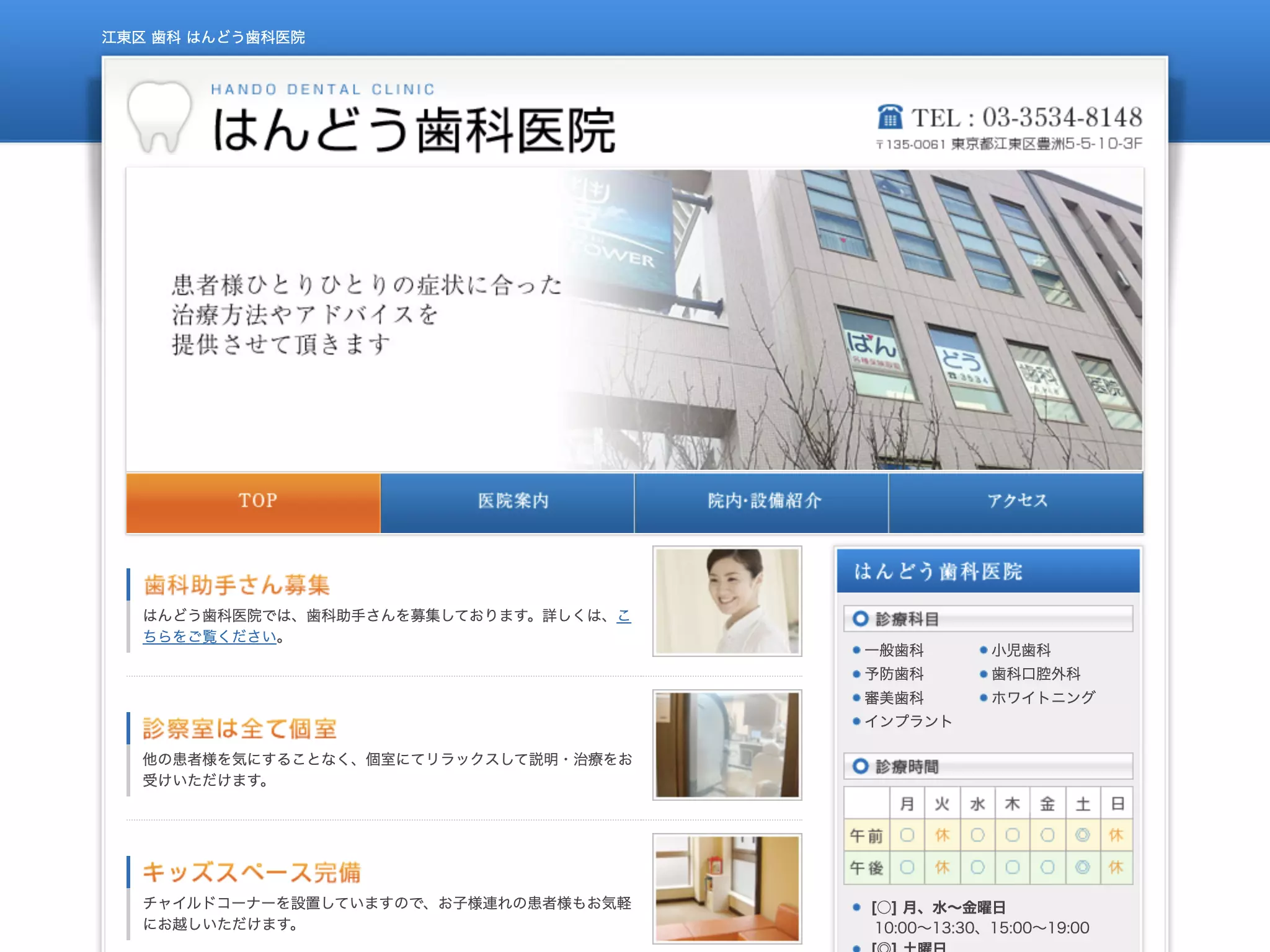Viewport: 1270px width, 952px height.
Task: Click 予防歯科 in the treatment list
Action: [x=894, y=674]
